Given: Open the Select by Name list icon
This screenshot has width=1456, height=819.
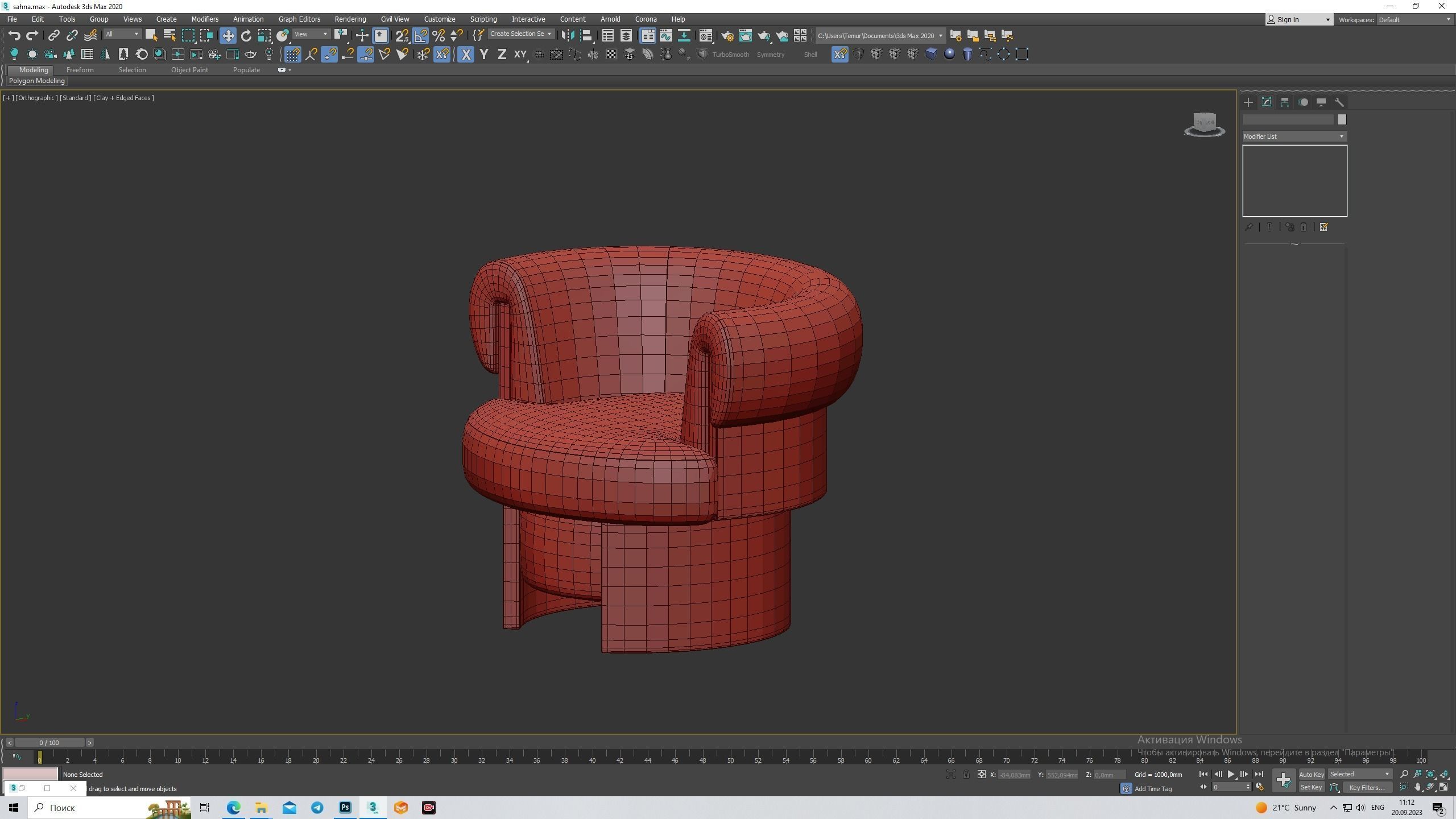Looking at the screenshot, I should pos(169,36).
